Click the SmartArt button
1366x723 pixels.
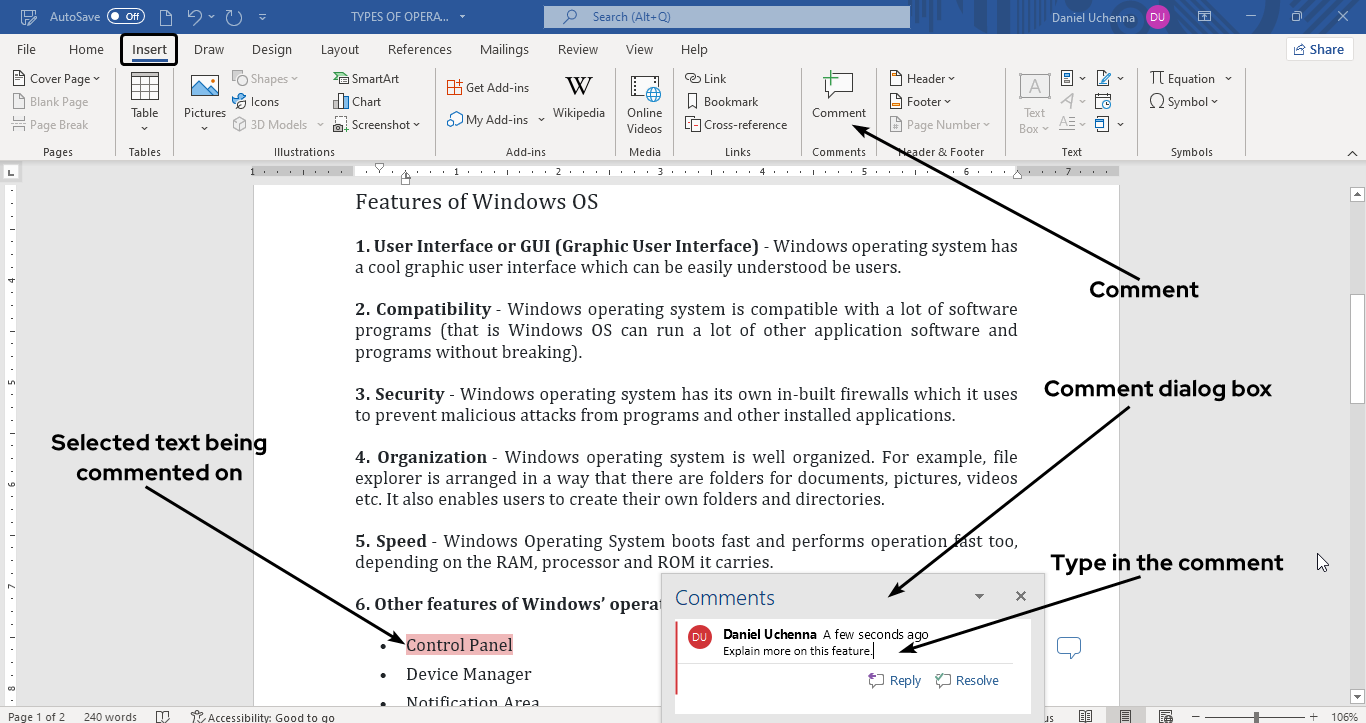(366, 79)
